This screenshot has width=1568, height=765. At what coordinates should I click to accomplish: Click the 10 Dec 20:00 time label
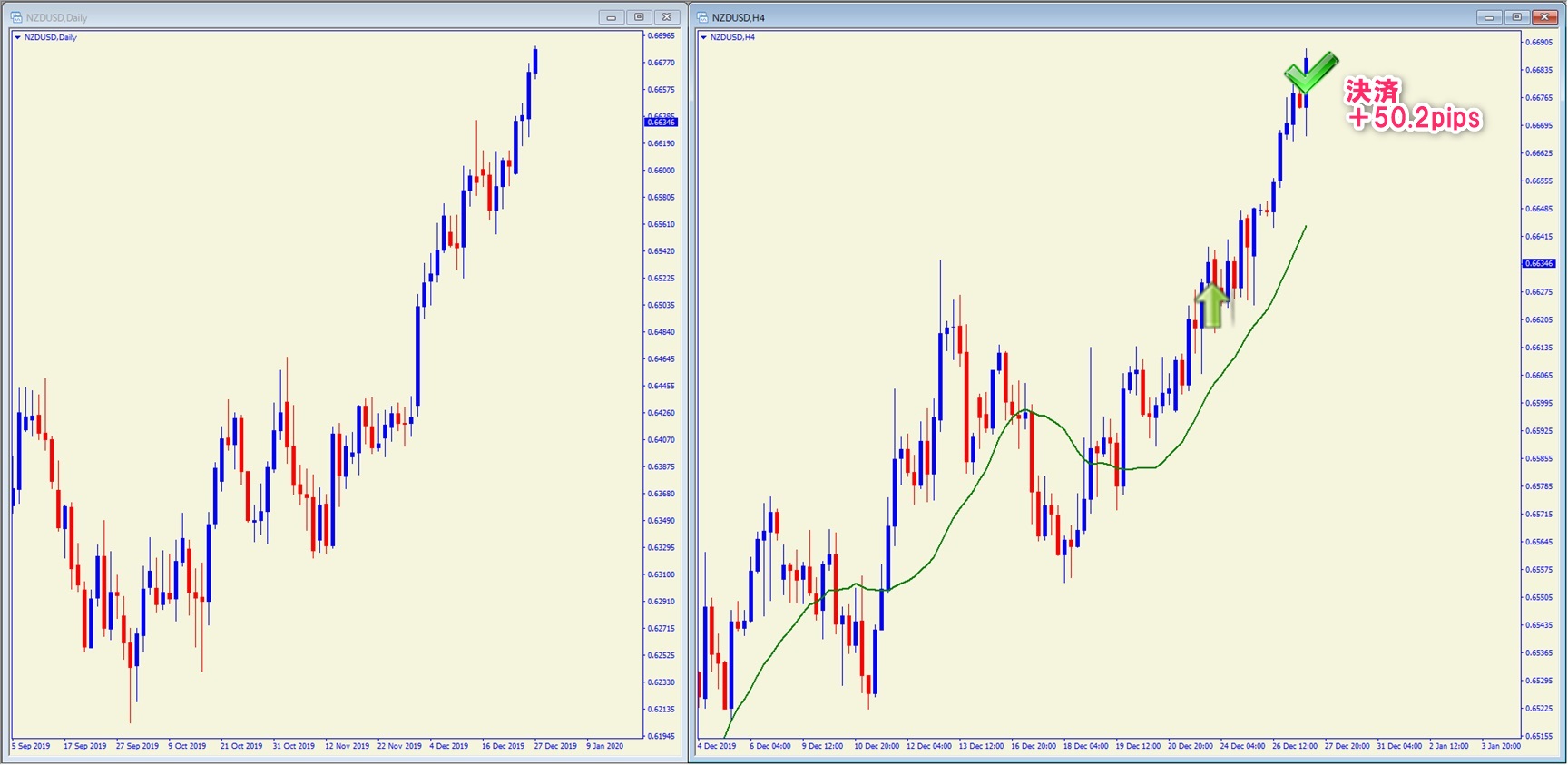(877, 746)
